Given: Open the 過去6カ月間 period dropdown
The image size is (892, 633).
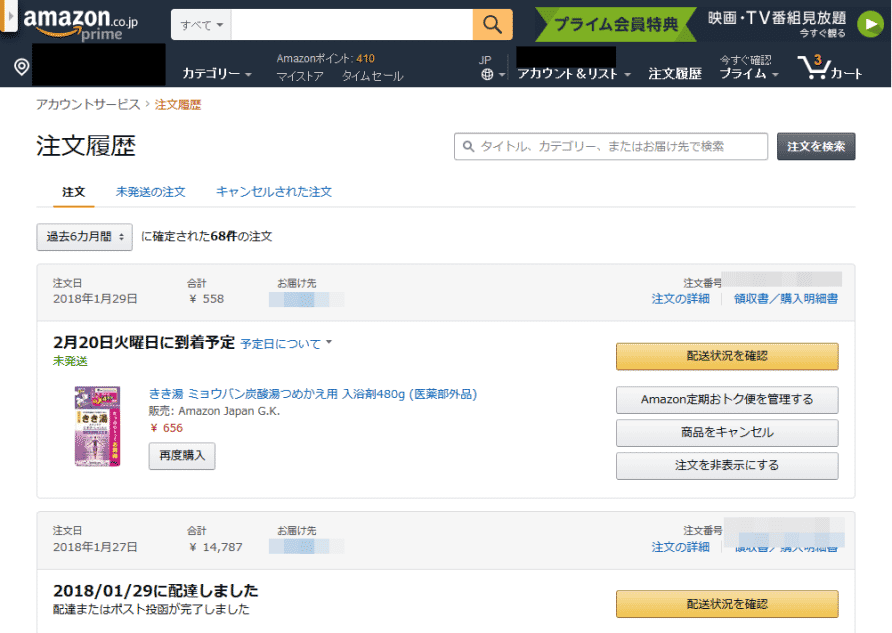Looking at the screenshot, I should tap(85, 237).
